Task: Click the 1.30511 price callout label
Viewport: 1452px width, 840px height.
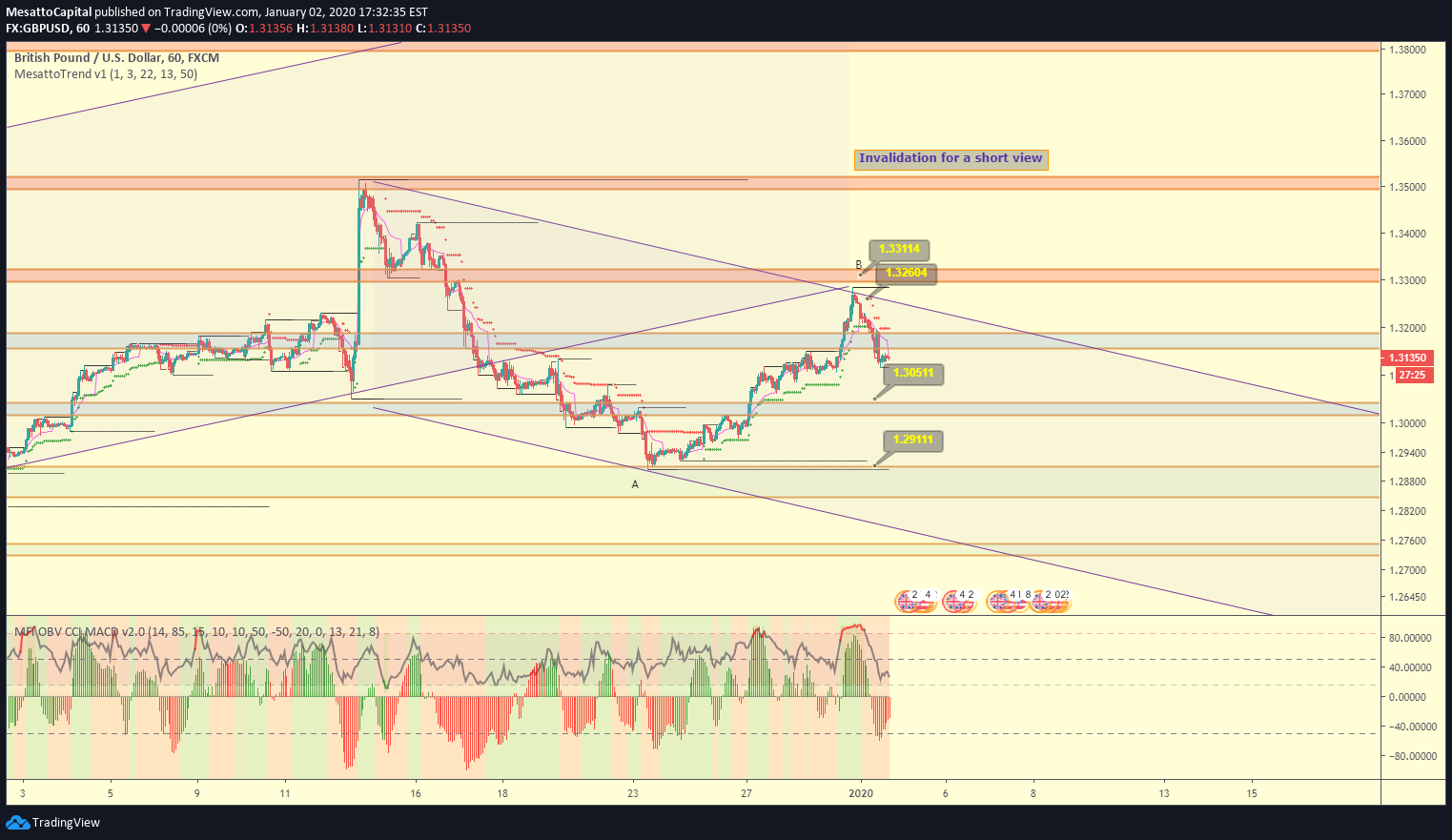Action: point(913,373)
